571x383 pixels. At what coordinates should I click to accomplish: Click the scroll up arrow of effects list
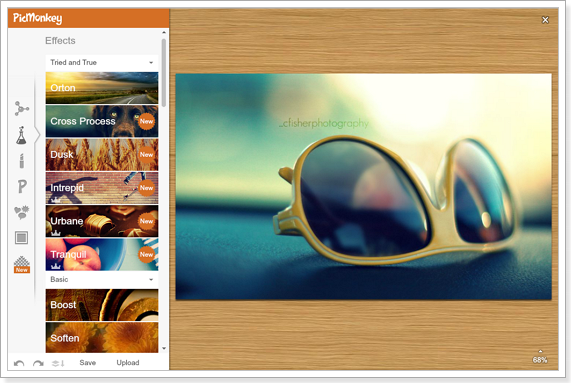(164, 33)
